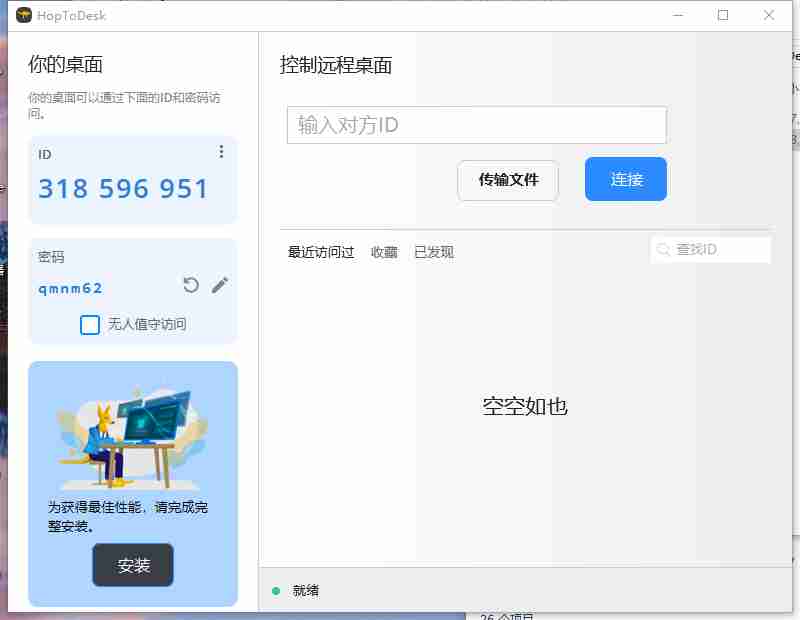Click the refresh password icon

coord(191,286)
